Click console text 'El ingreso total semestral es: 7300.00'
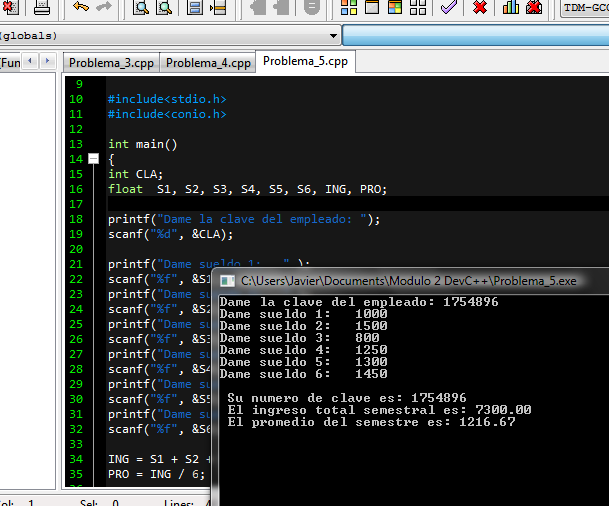The height and width of the screenshot is (506, 609). point(379,410)
